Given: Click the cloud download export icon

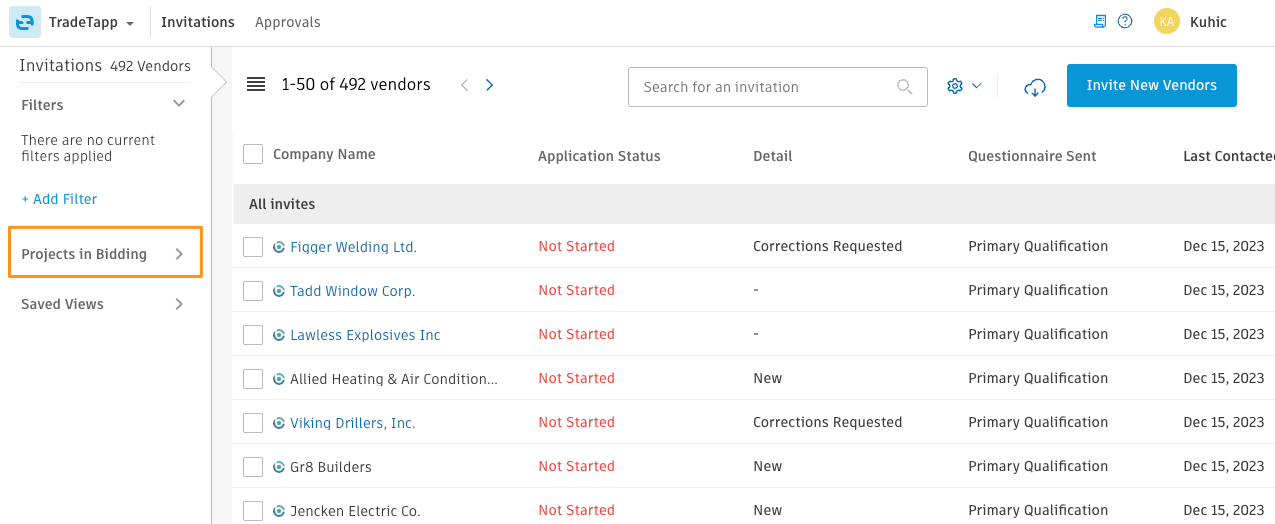Looking at the screenshot, I should (x=1035, y=88).
